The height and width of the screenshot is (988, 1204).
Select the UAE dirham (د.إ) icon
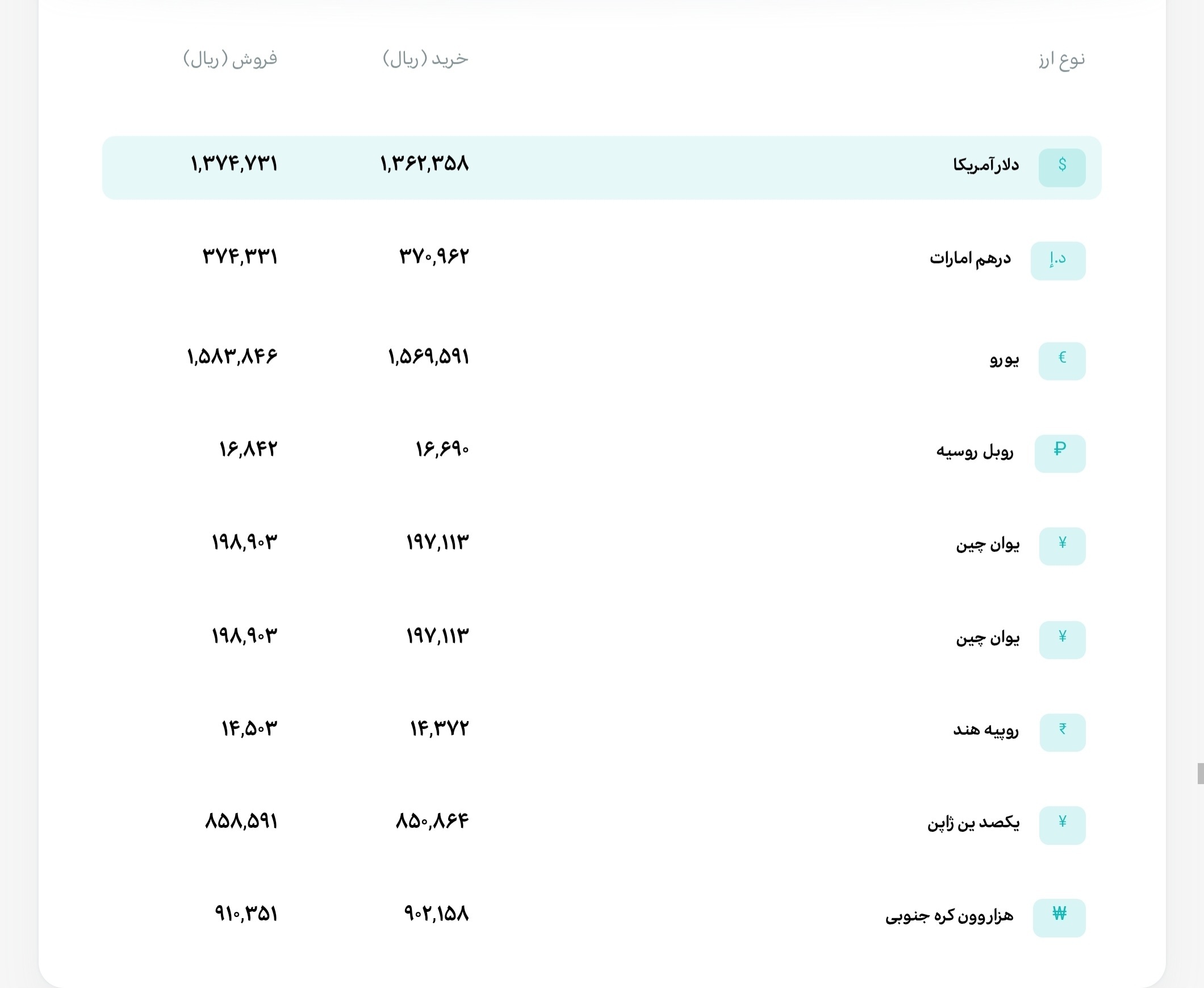[1057, 261]
